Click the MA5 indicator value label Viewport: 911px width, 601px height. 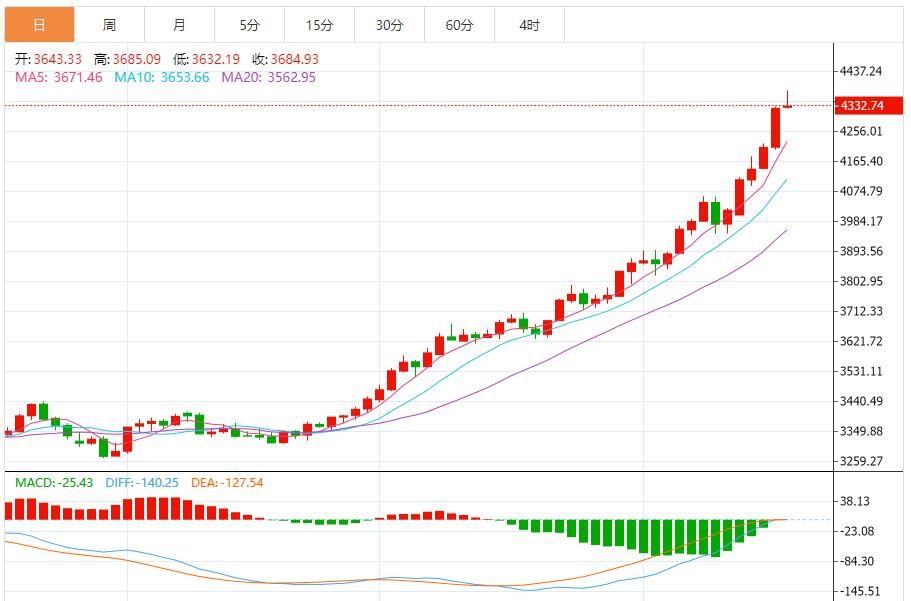[x=58, y=77]
